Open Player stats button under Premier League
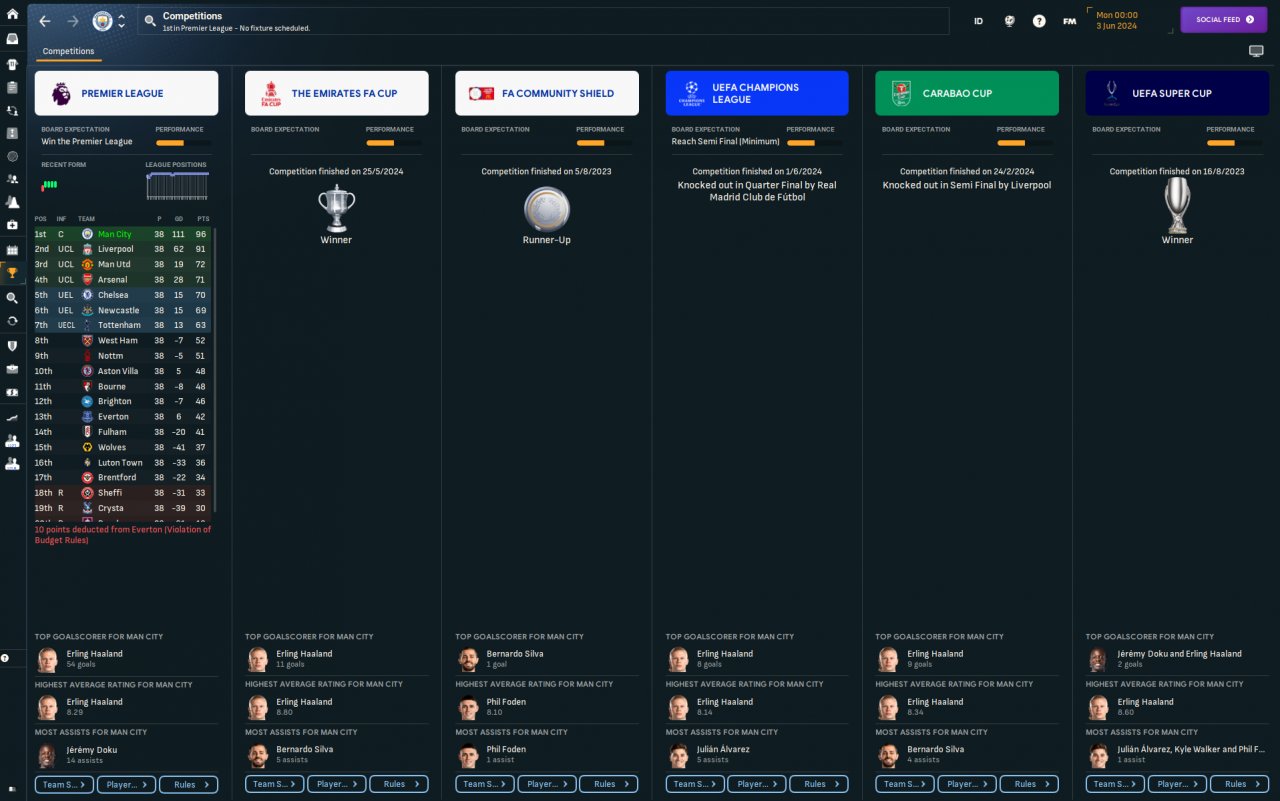 pos(126,784)
